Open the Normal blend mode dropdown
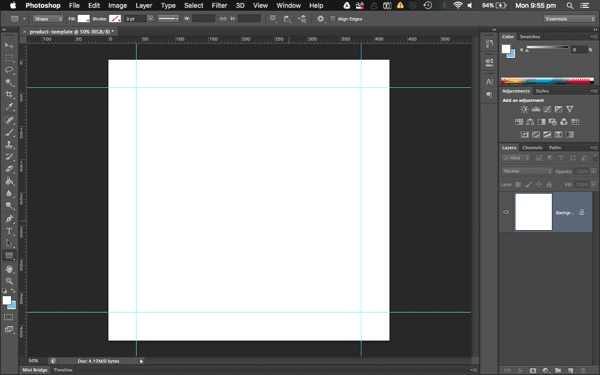Screen dimensions: 600x375 coord(527,171)
